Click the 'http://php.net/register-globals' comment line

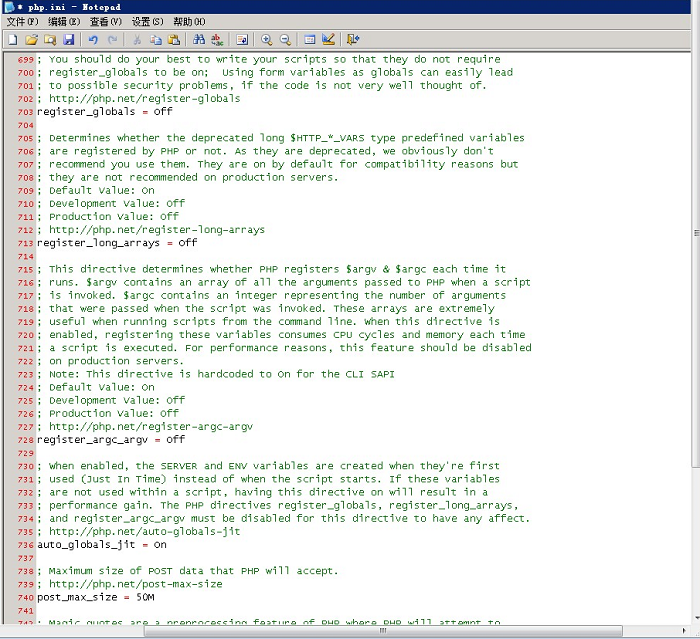coord(138,99)
